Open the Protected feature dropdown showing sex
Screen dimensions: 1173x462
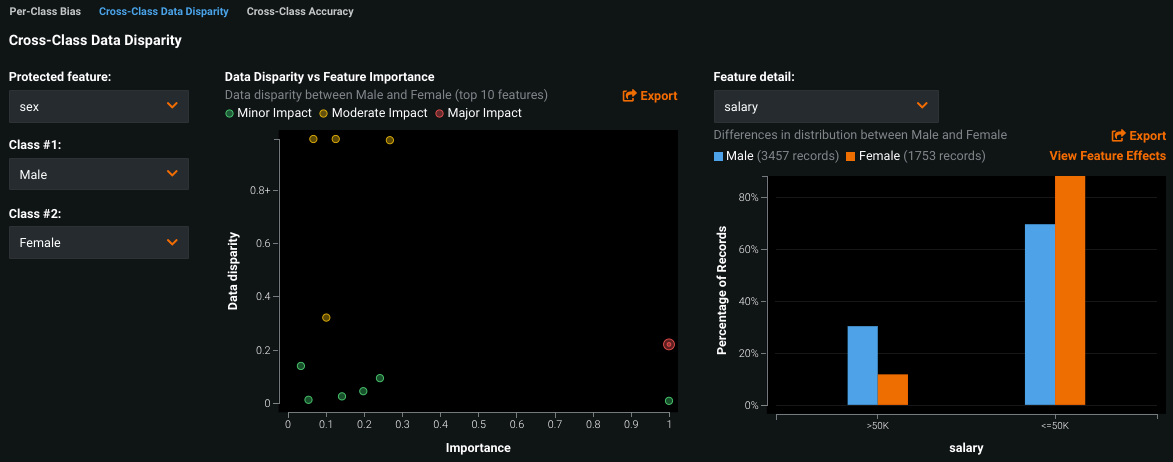[98, 105]
